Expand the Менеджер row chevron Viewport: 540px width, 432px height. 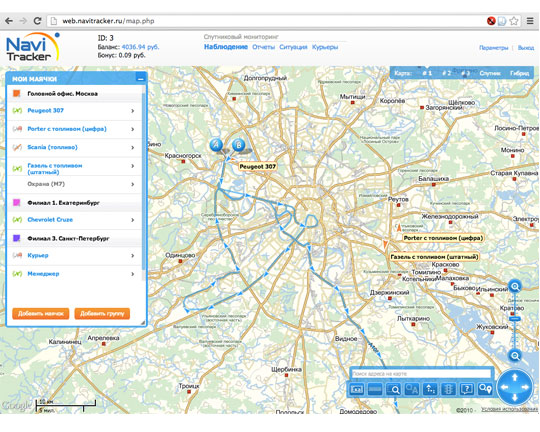(x=133, y=274)
